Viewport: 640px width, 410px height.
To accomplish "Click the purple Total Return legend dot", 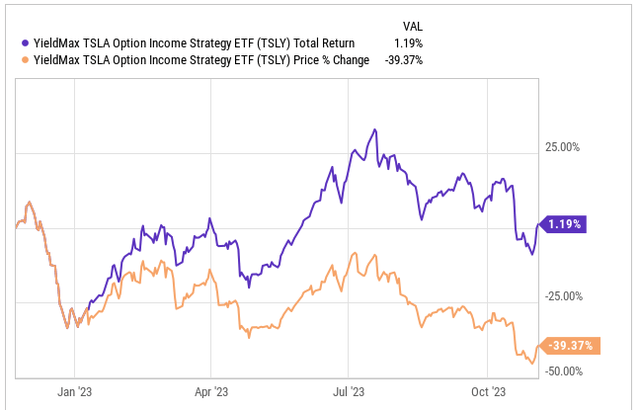I will point(26,42).
